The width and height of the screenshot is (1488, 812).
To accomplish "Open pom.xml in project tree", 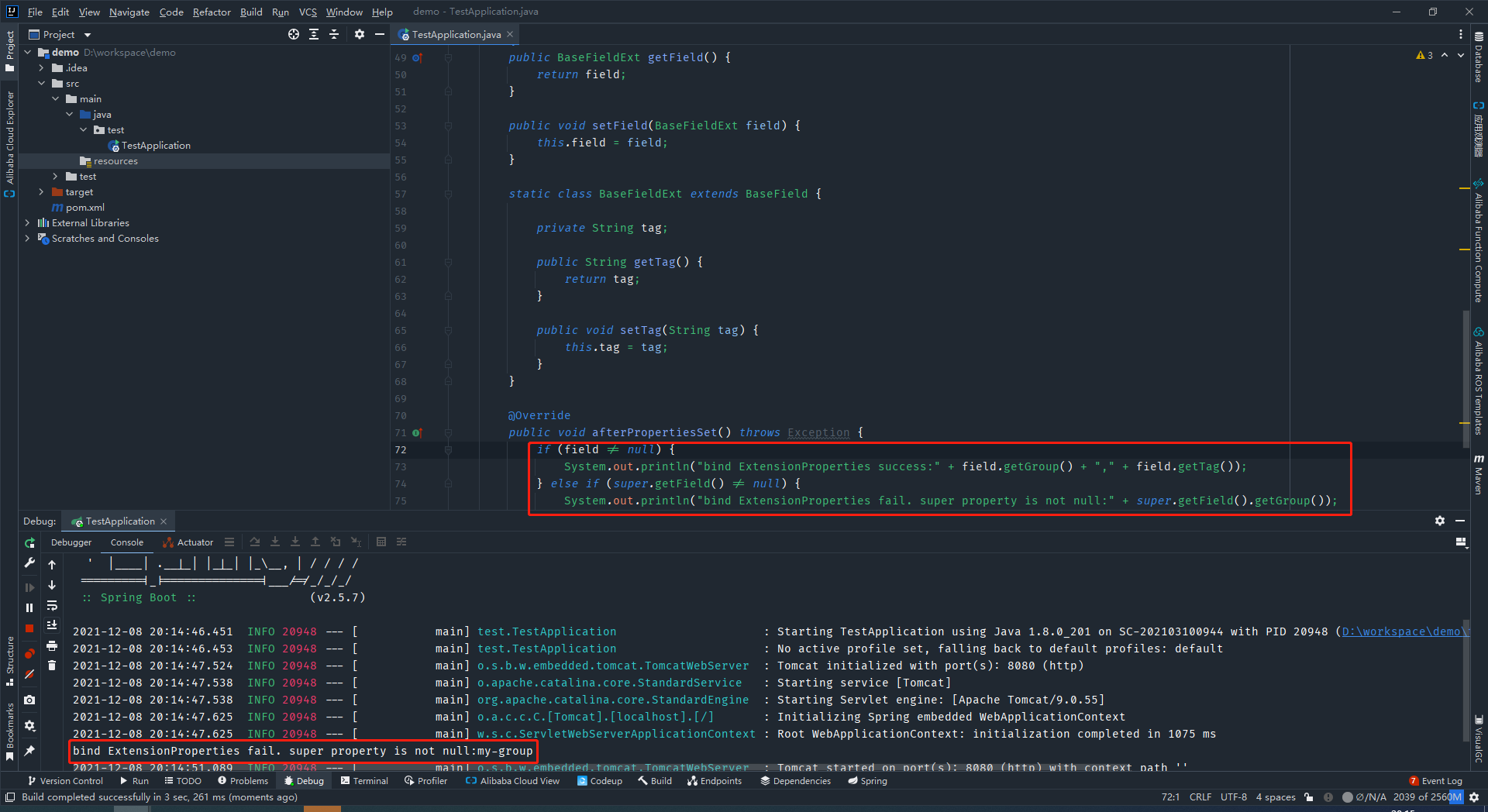I will click(x=84, y=208).
